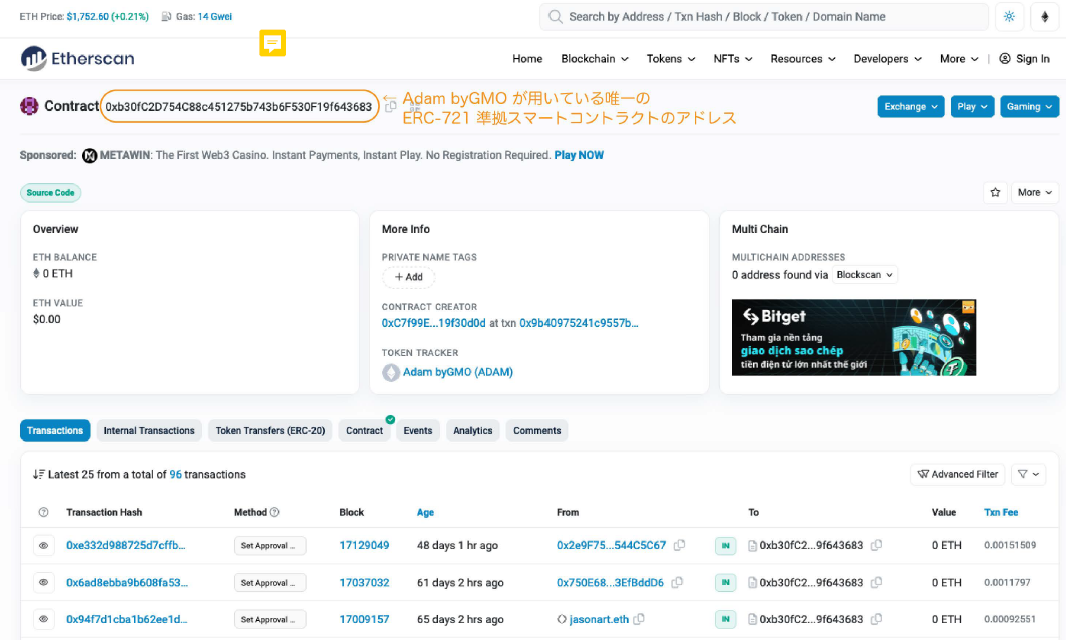Add a private name tag
Image resolution: width=1066 pixels, height=640 pixels.
[409, 277]
